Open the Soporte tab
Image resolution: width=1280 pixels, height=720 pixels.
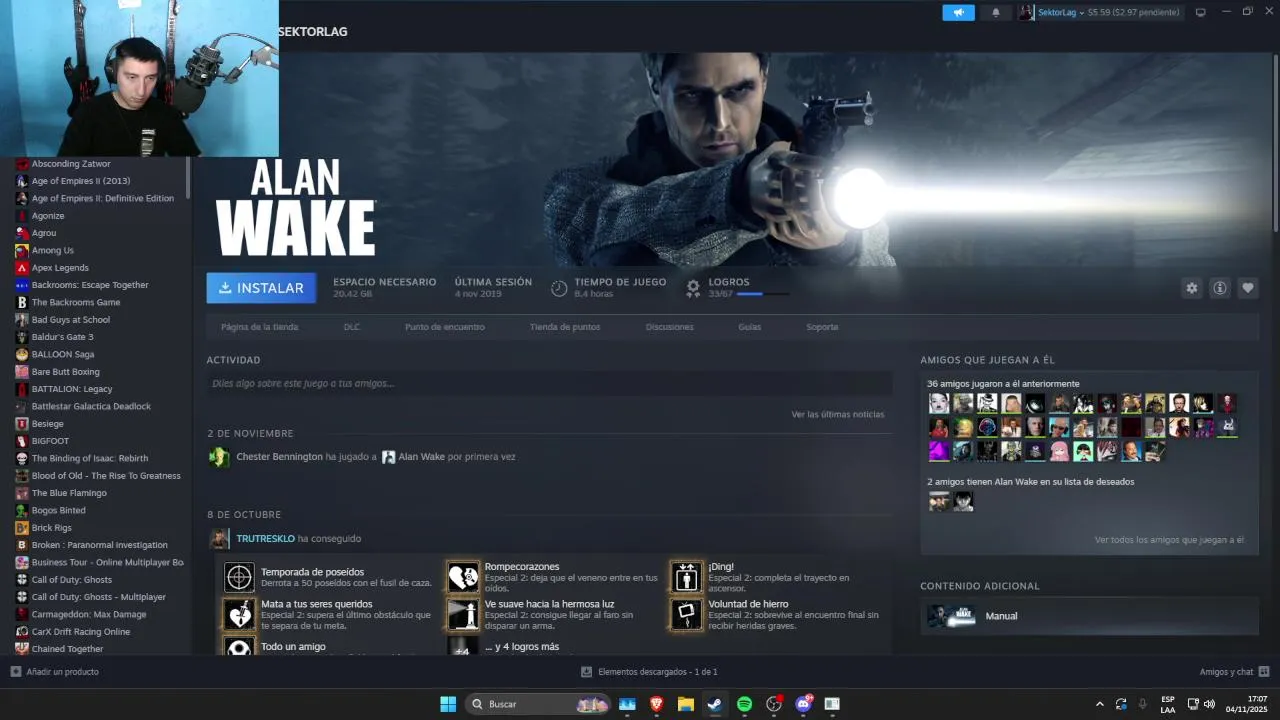(822, 327)
